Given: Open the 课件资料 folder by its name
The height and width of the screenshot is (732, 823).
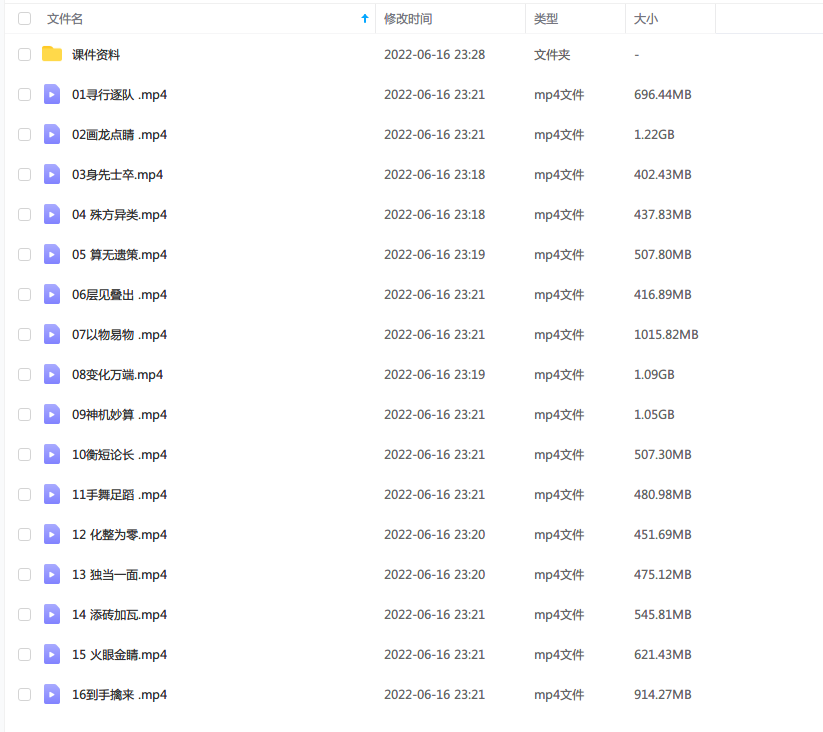Looking at the screenshot, I should (x=97, y=54).
